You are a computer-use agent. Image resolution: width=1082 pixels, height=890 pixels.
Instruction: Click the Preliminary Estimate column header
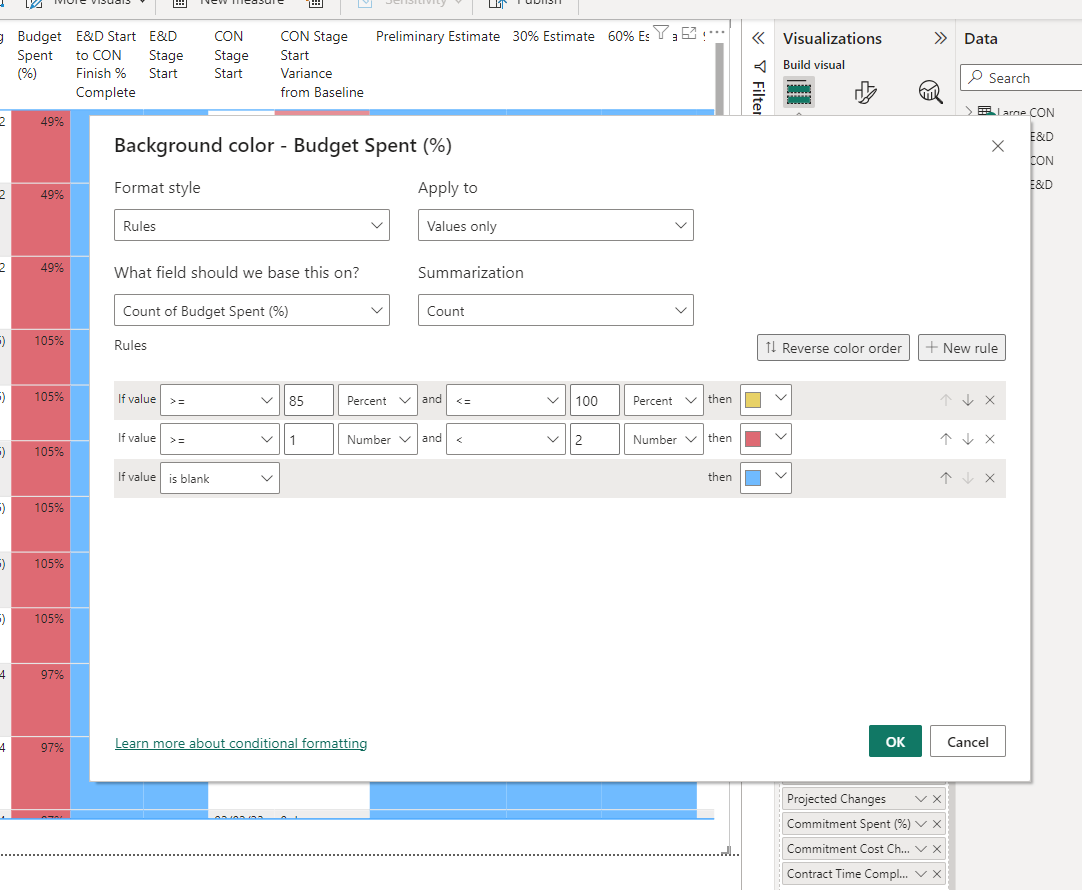point(437,36)
